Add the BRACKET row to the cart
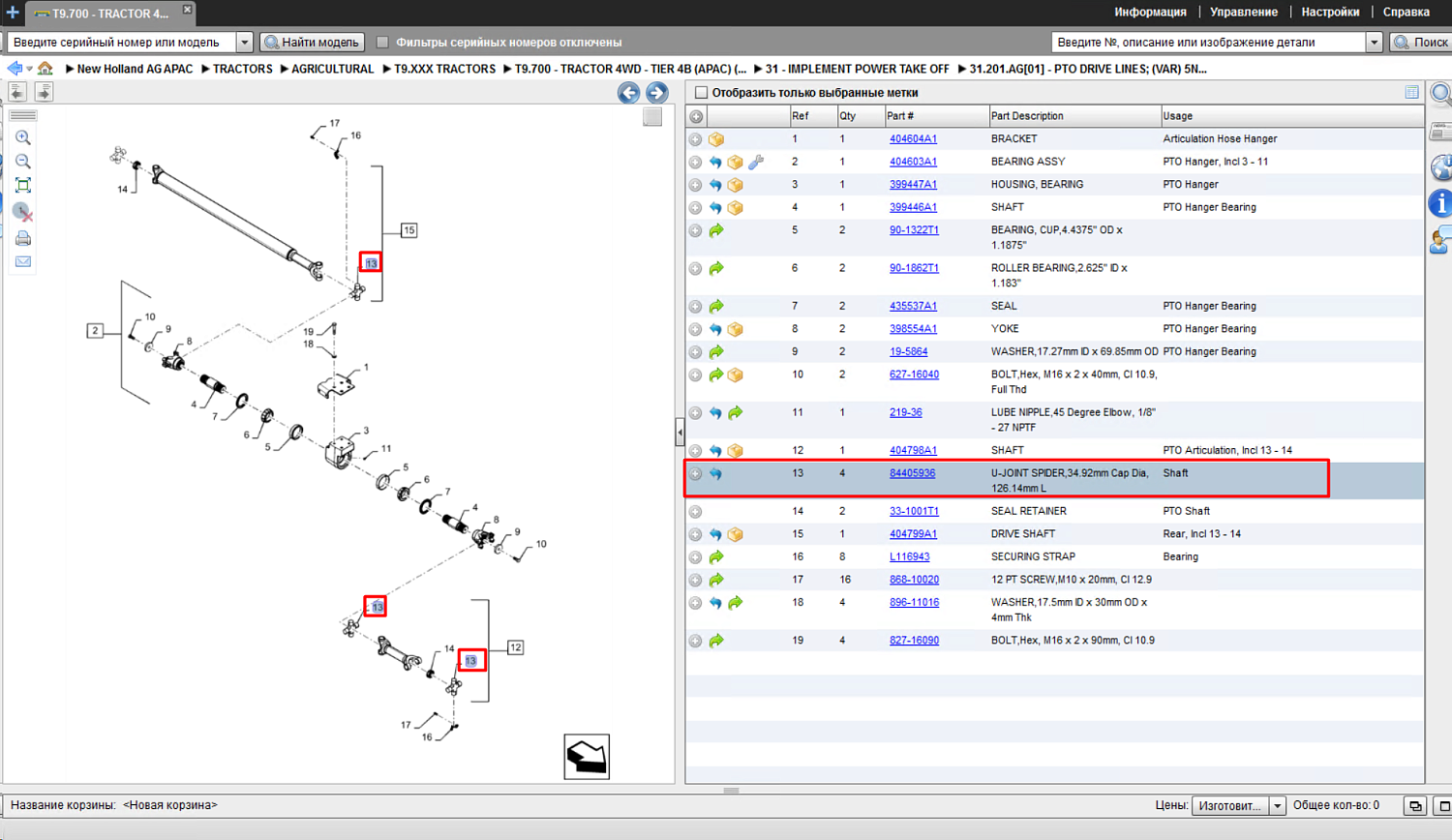 [x=695, y=139]
